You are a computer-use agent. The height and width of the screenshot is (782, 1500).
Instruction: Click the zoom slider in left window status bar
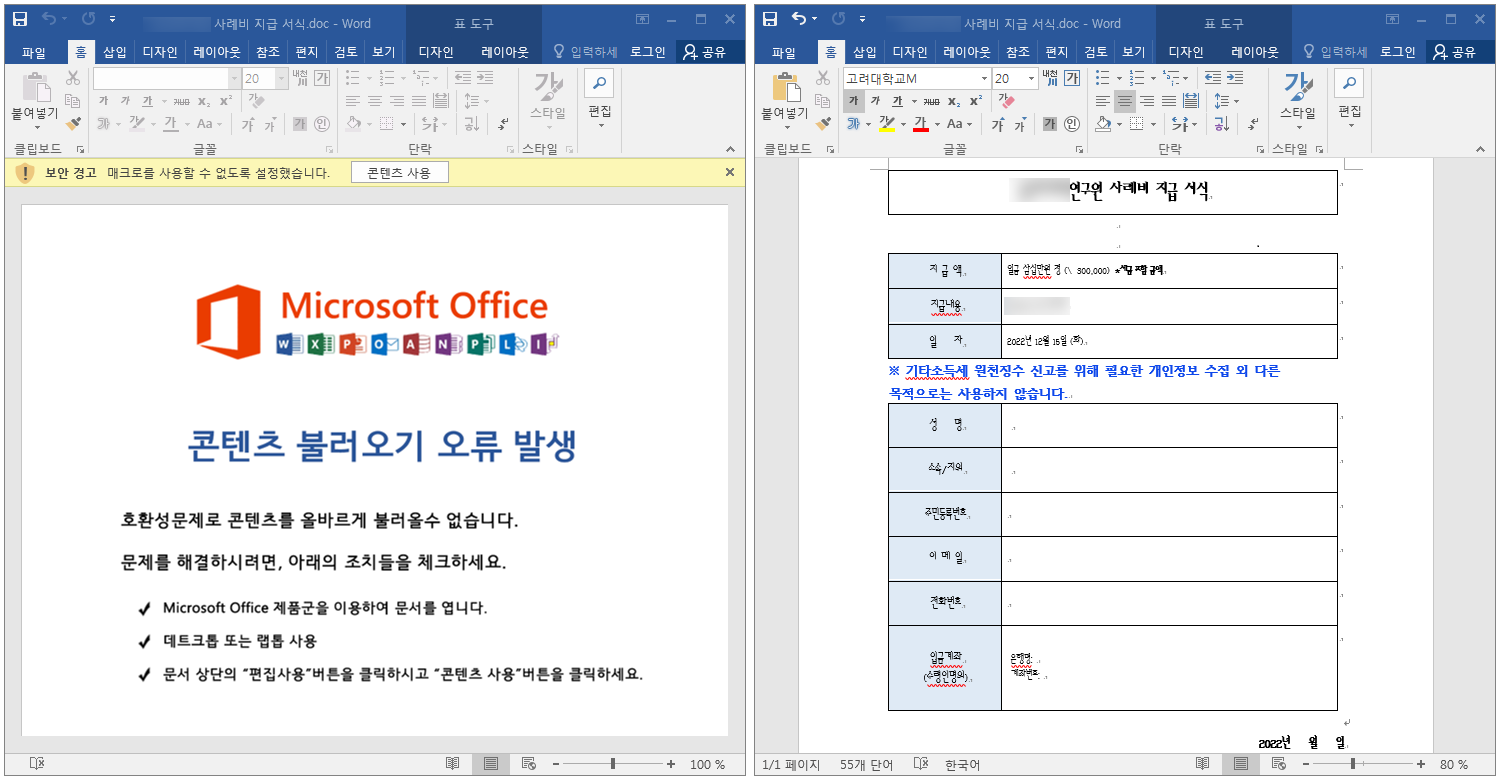(x=613, y=764)
